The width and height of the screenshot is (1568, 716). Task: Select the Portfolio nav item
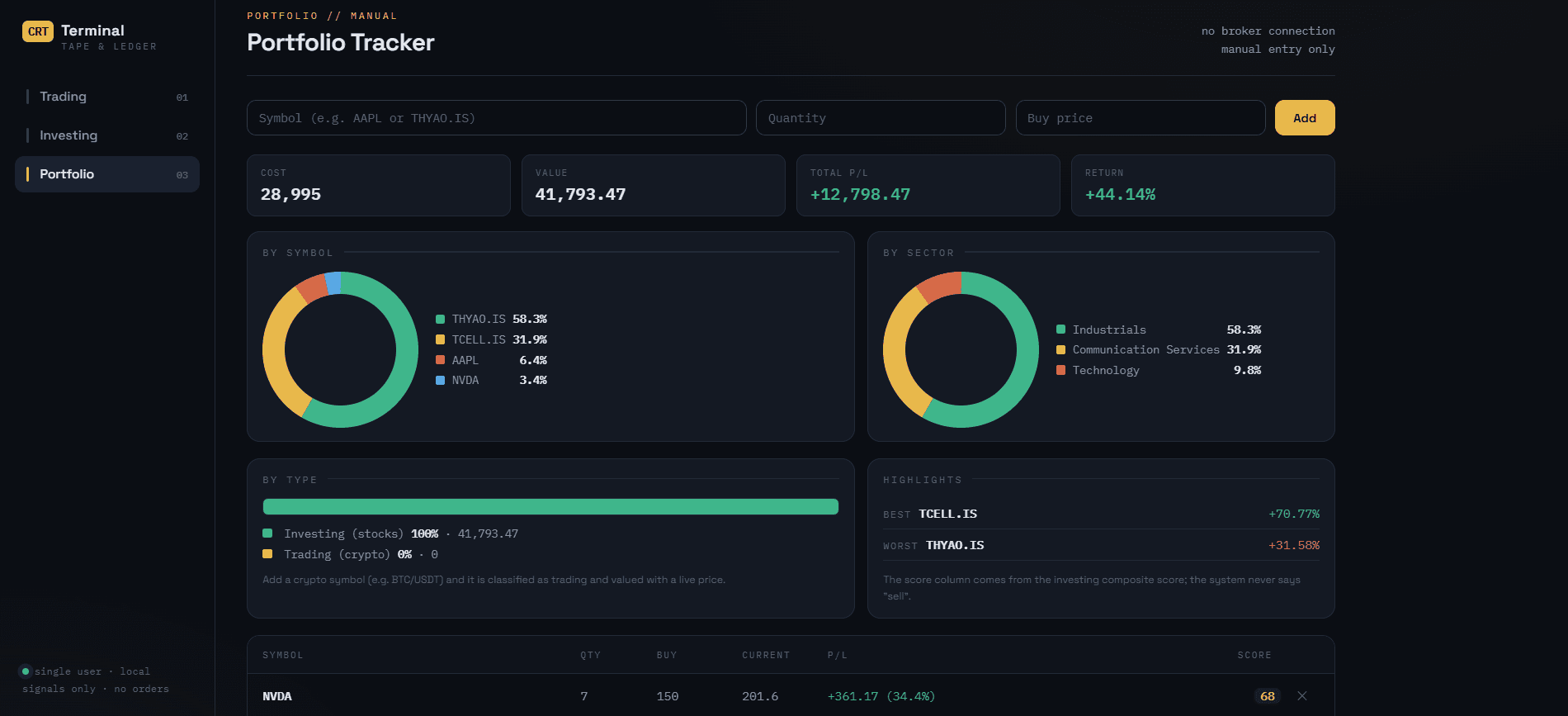(107, 174)
